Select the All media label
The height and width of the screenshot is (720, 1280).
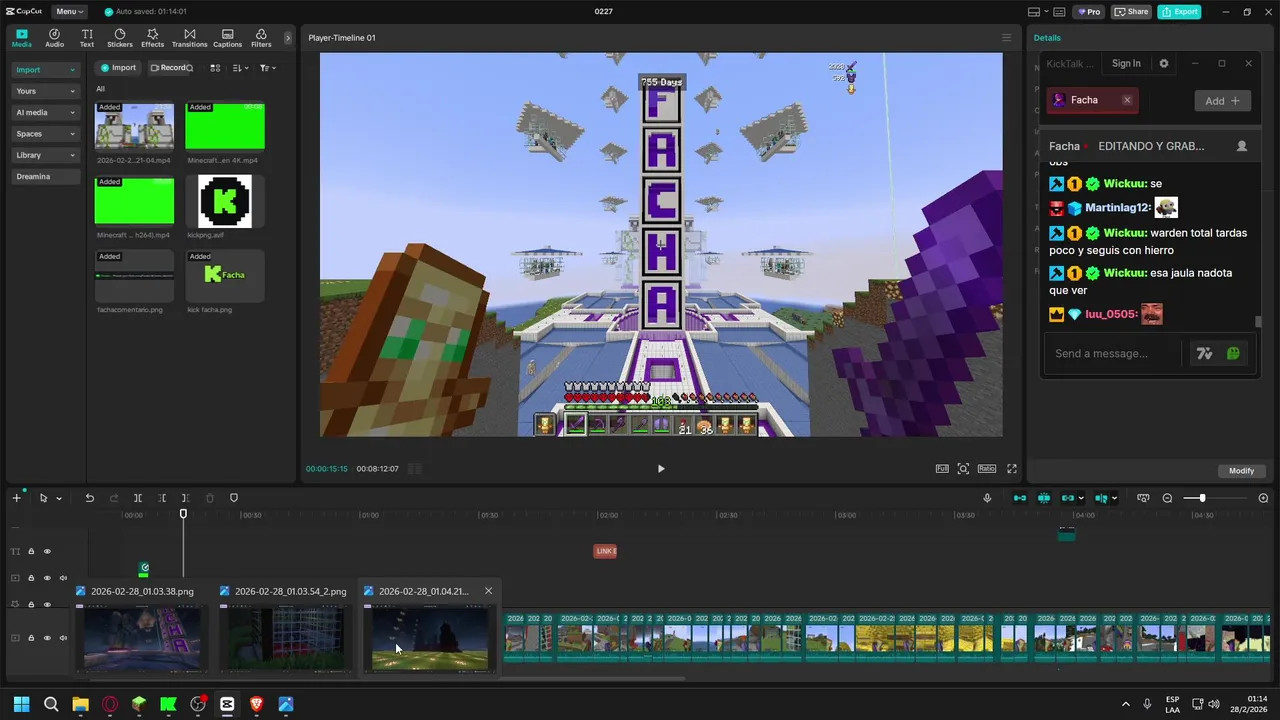coord(100,89)
